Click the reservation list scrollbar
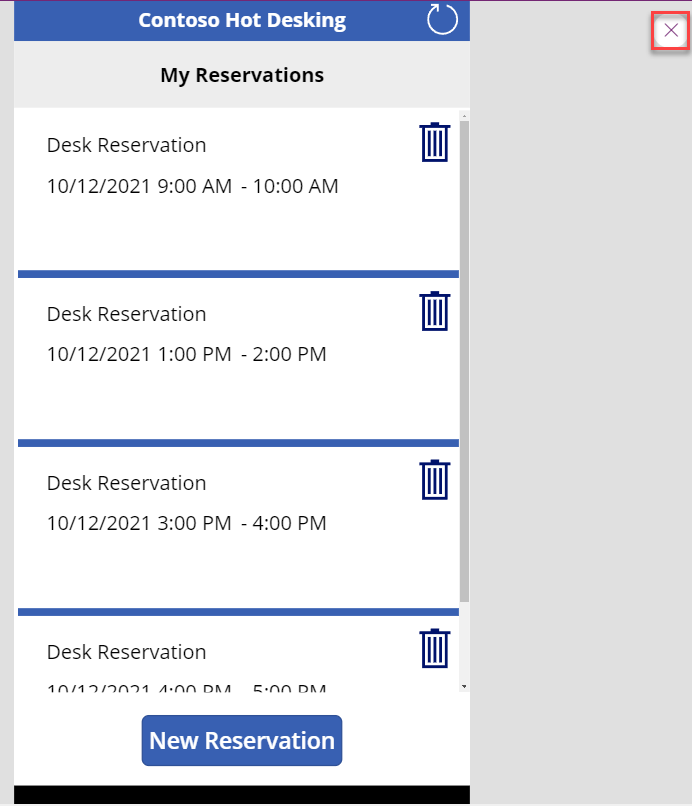Viewport: 692px width, 806px height. pos(463,400)
